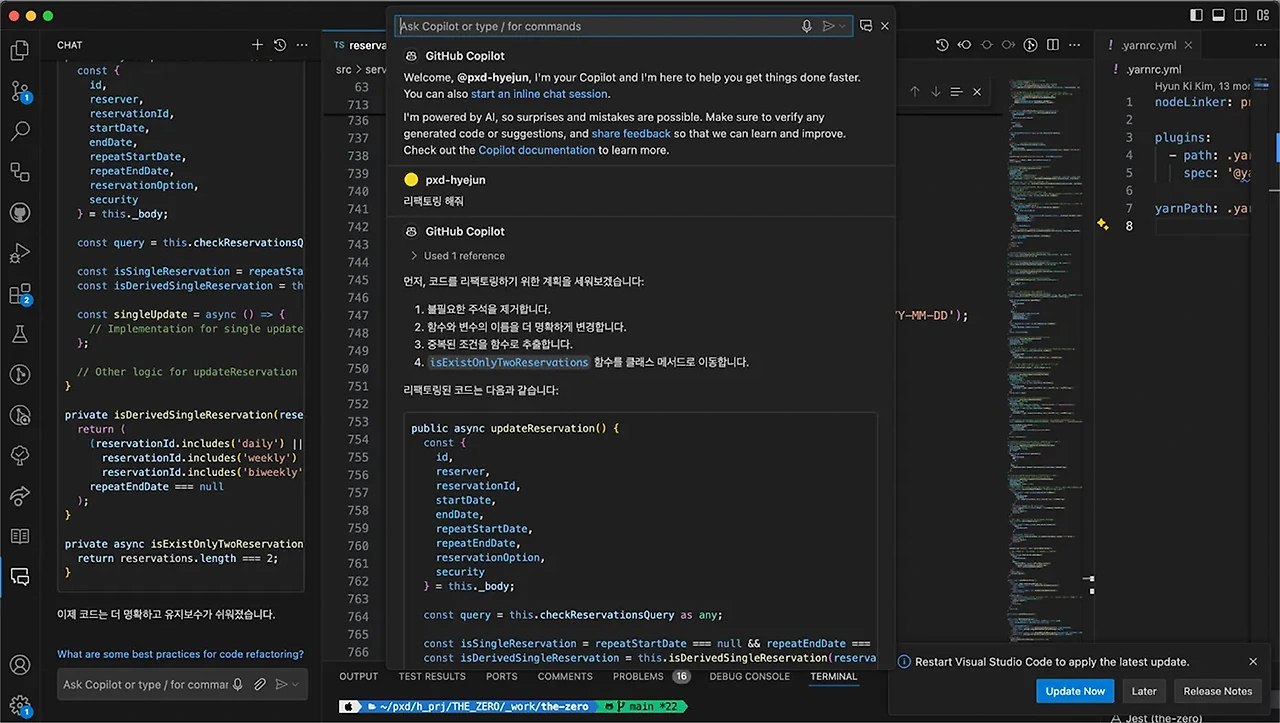The width and height of the screenshot is (1280, 723).
Task: Toggle find in selection
Action: pyautogui.click(x=957, y=91)
